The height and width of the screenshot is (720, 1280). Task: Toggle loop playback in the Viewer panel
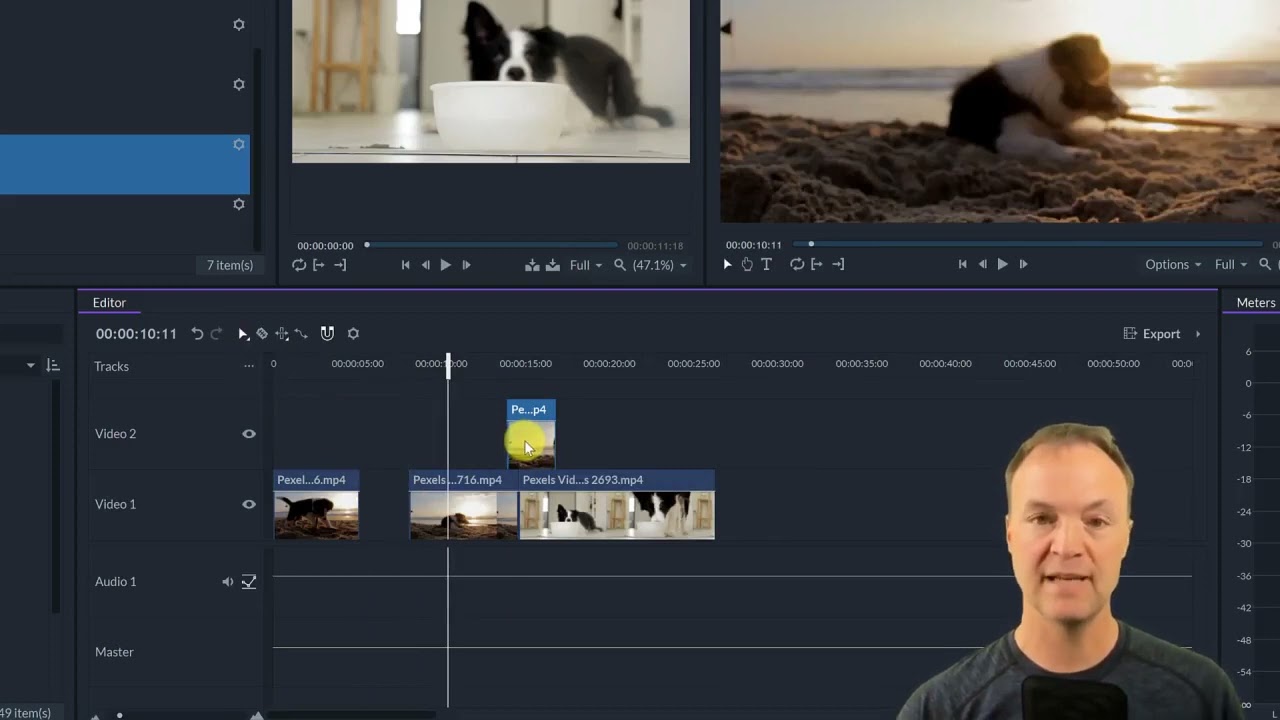coord(797,264)
